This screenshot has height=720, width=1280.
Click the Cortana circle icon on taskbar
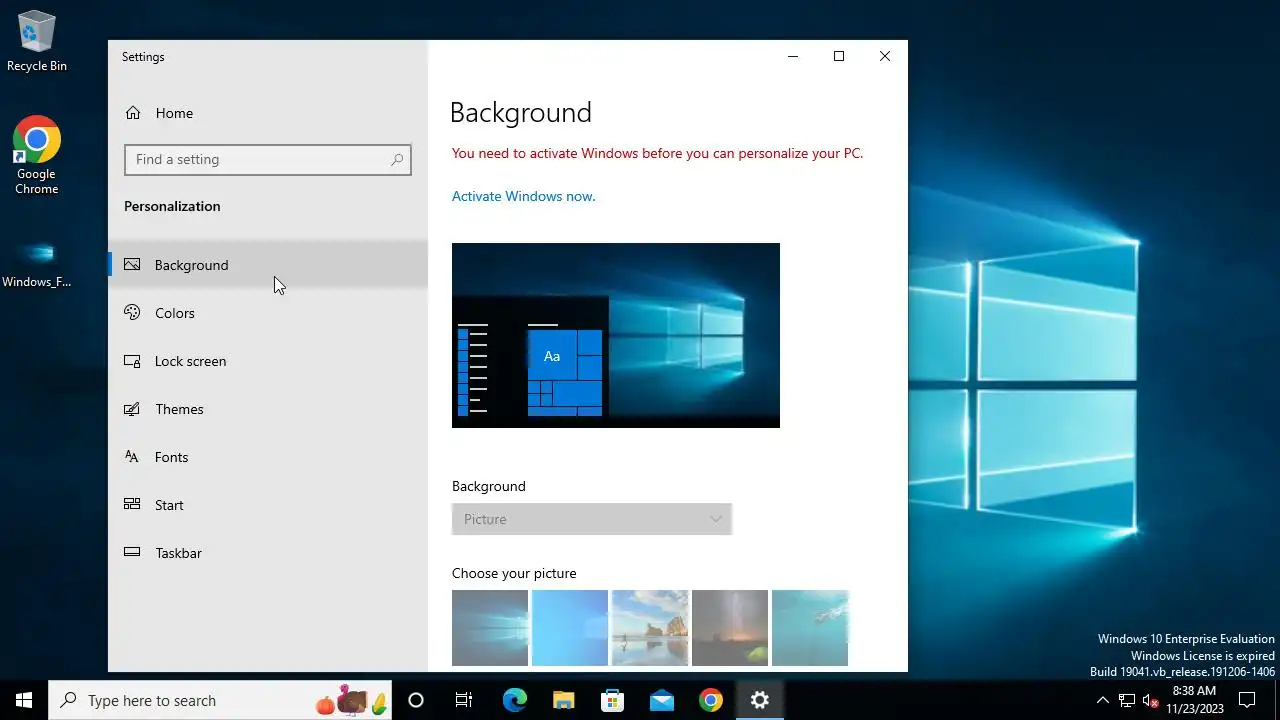coord(416,700)
